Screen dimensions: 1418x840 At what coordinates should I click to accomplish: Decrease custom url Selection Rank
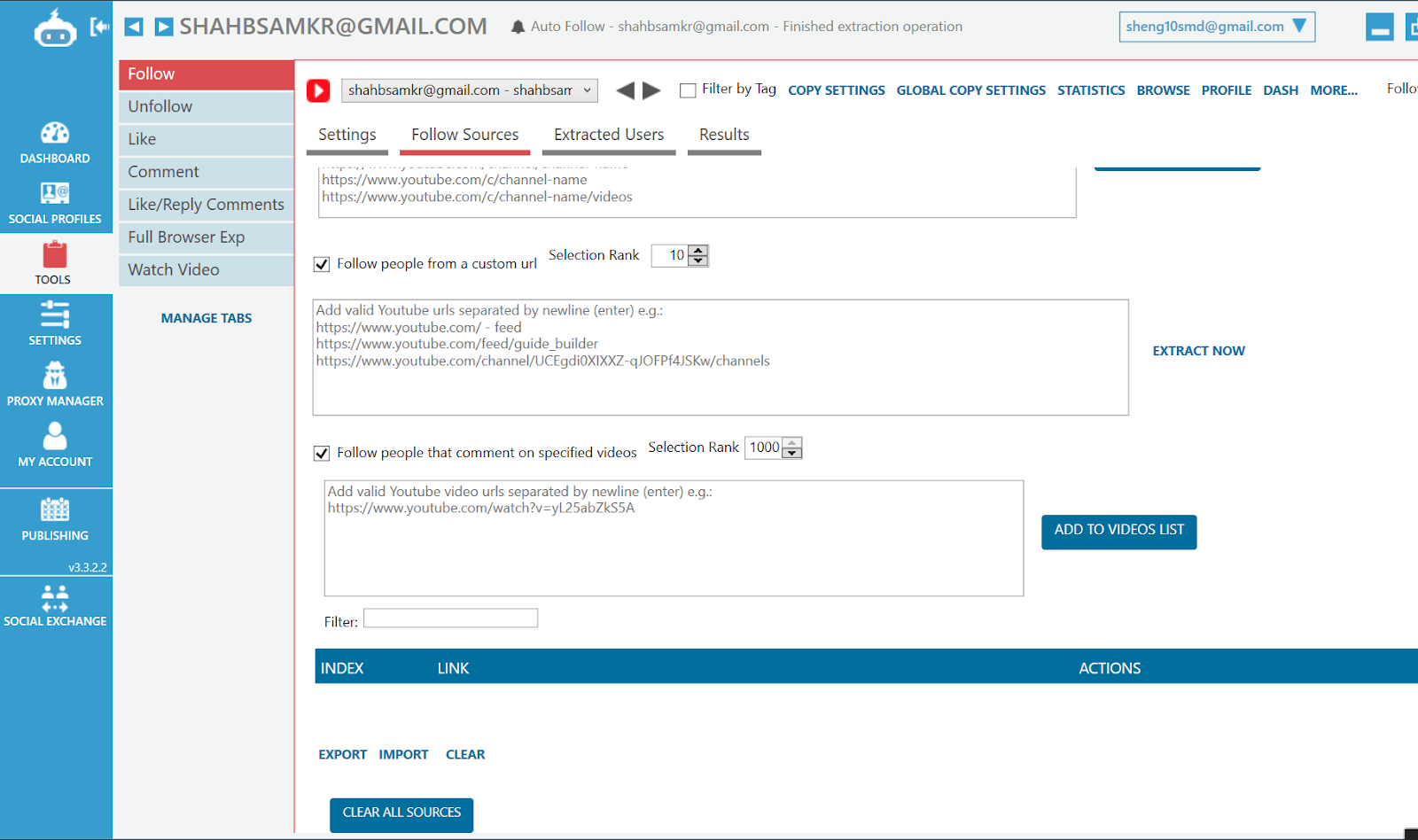click(698, 261)
